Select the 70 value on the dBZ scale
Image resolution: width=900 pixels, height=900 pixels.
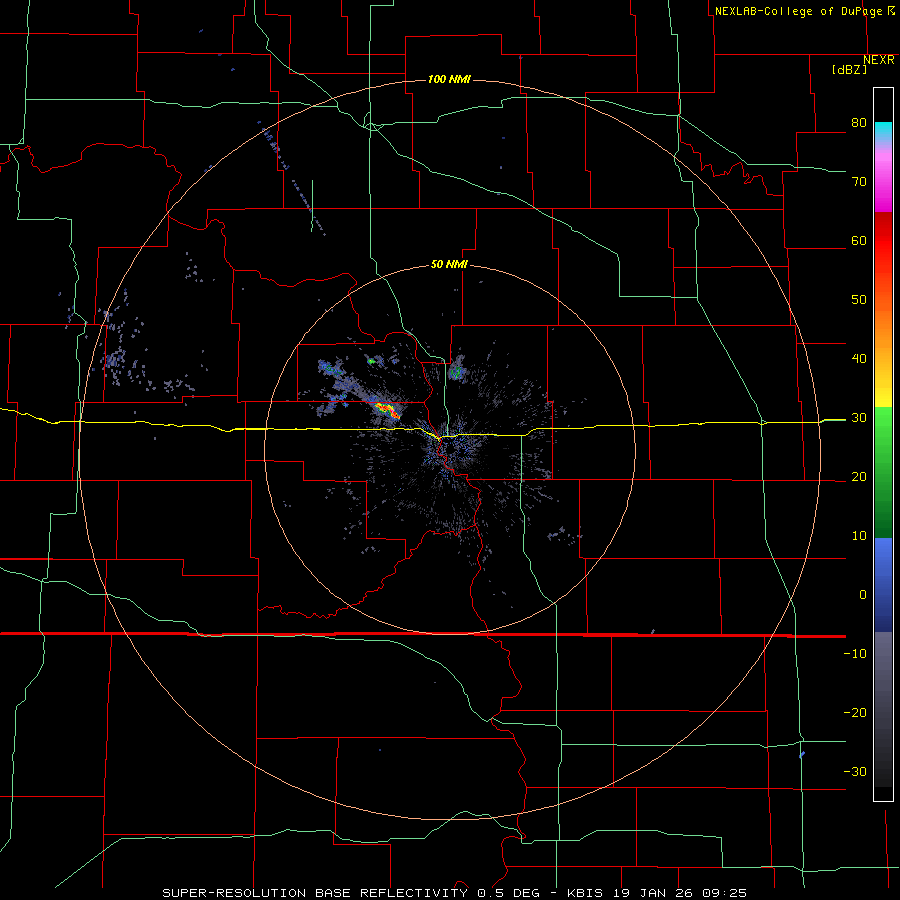[859, 182]
